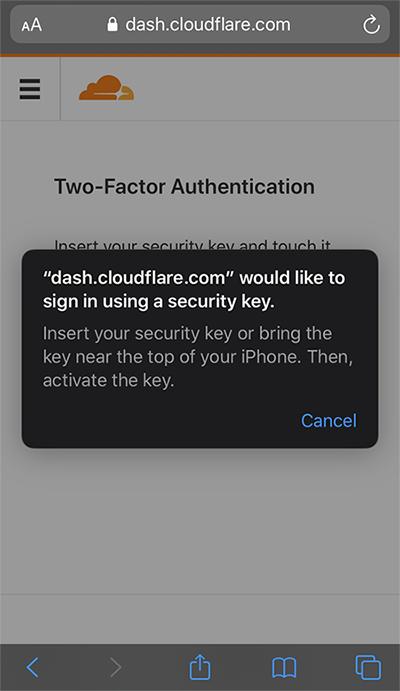400x691 pixels.
Task: Tap the AA text size button
Action: tap(31, 25)
